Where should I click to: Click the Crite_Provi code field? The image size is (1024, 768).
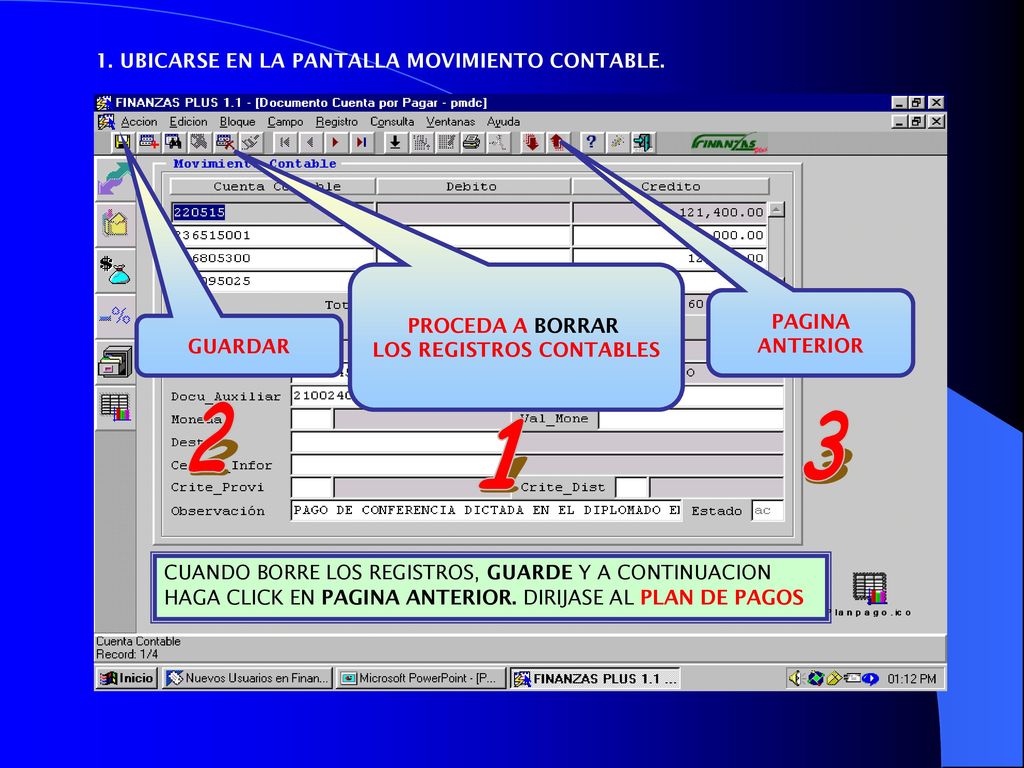click(312, 487)
